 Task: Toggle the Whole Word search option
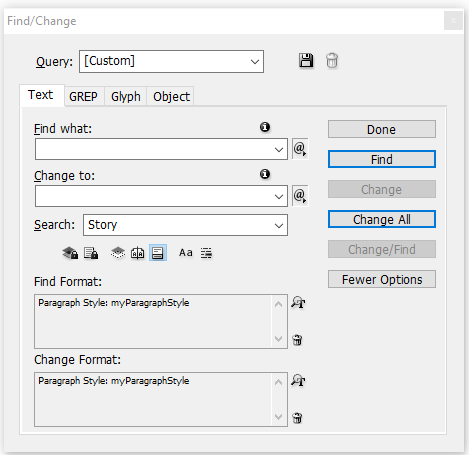206,253
